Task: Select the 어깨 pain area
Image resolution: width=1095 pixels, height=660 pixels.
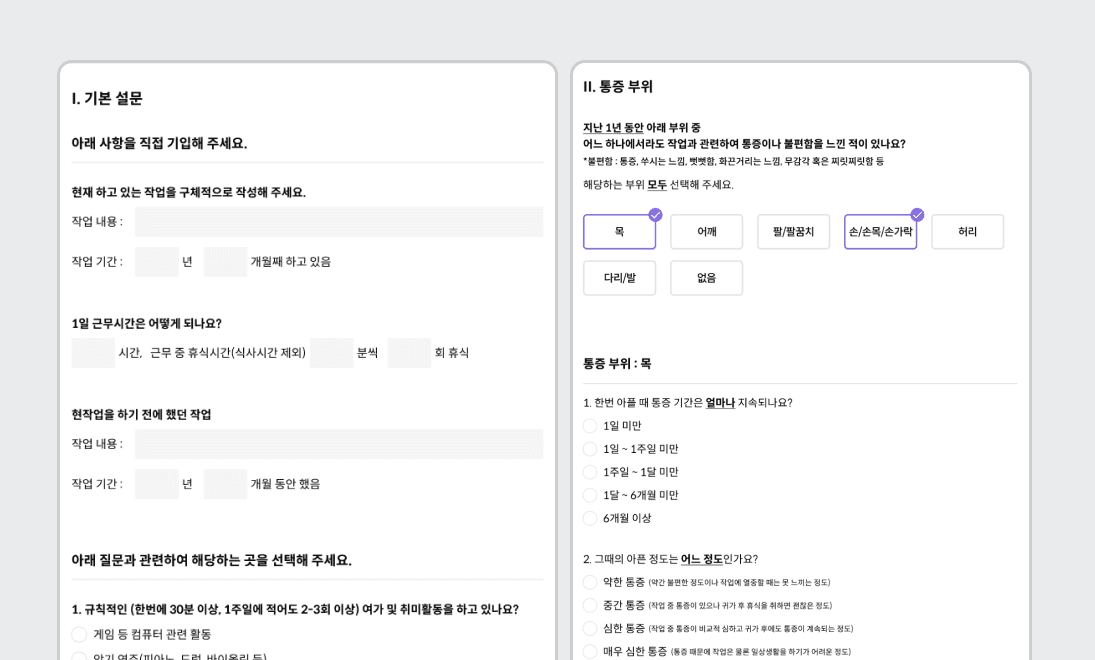Action: click(x=706, y=231)
